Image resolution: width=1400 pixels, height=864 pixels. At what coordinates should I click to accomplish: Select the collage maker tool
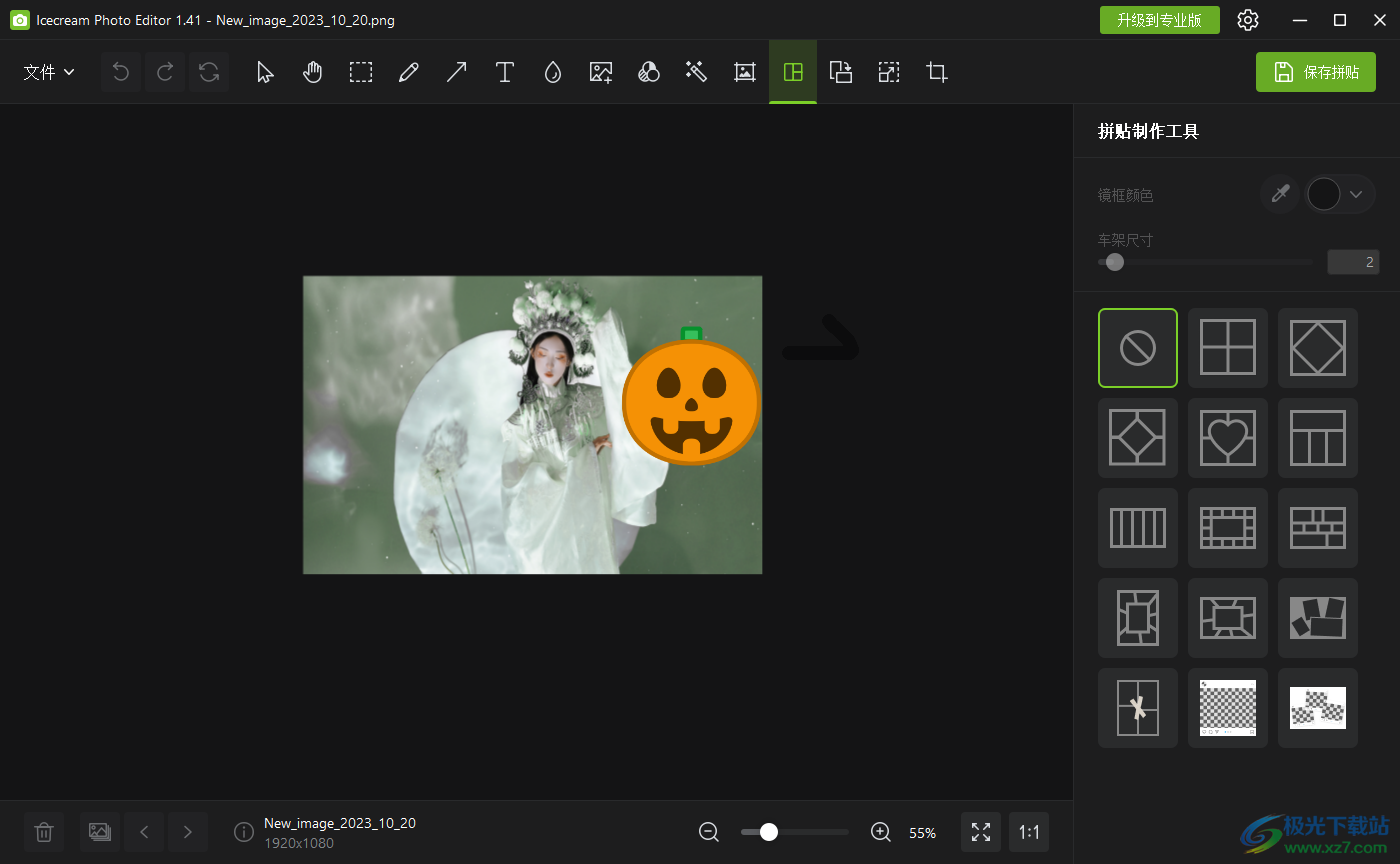tap(793, 72)
